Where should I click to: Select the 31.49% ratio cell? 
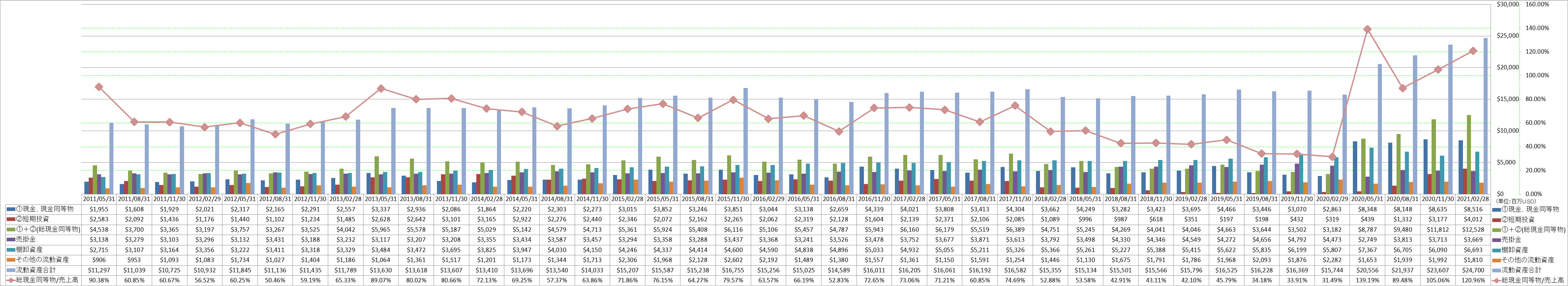1333,281
